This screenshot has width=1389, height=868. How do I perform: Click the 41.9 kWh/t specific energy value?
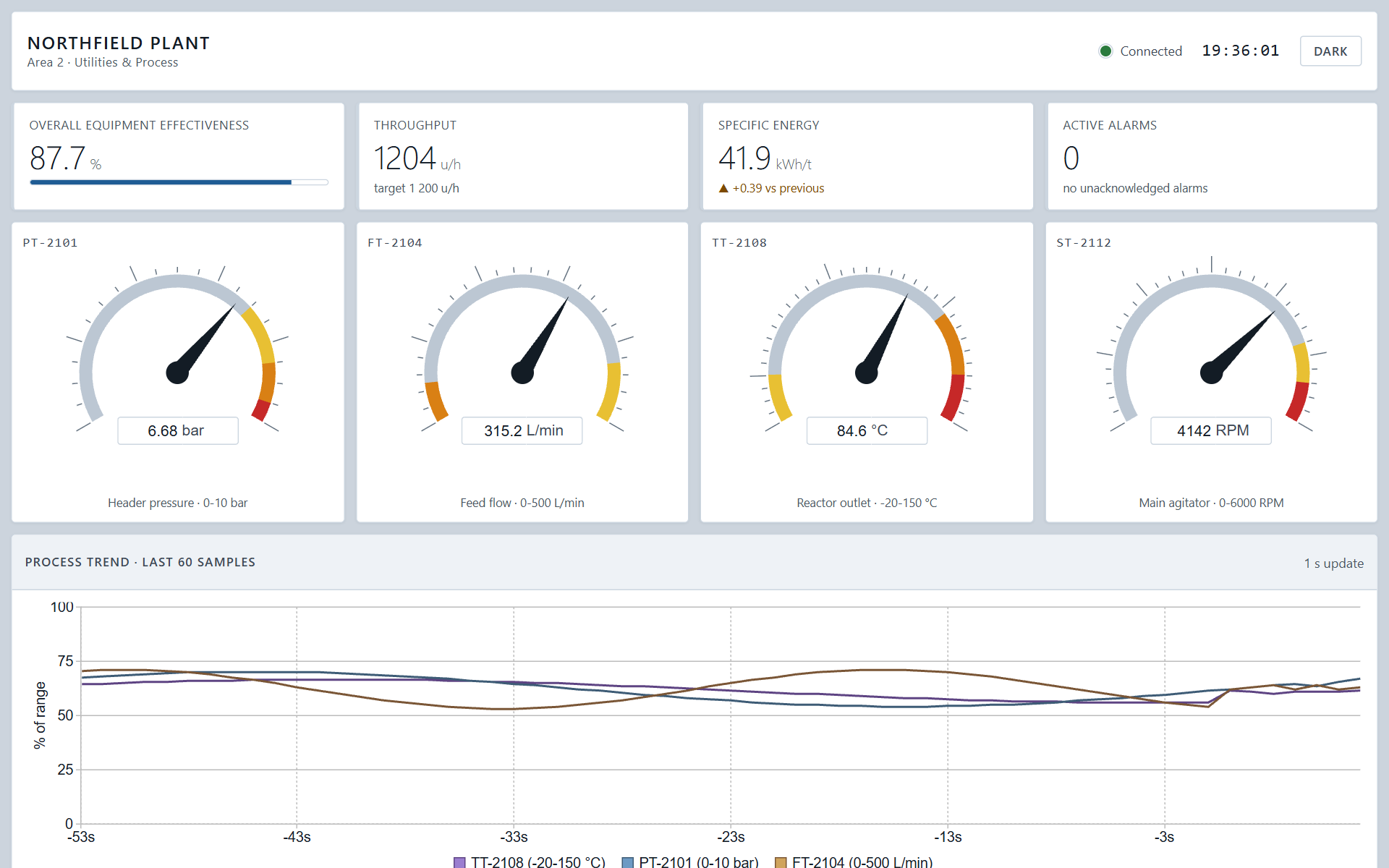pos(765,158)
